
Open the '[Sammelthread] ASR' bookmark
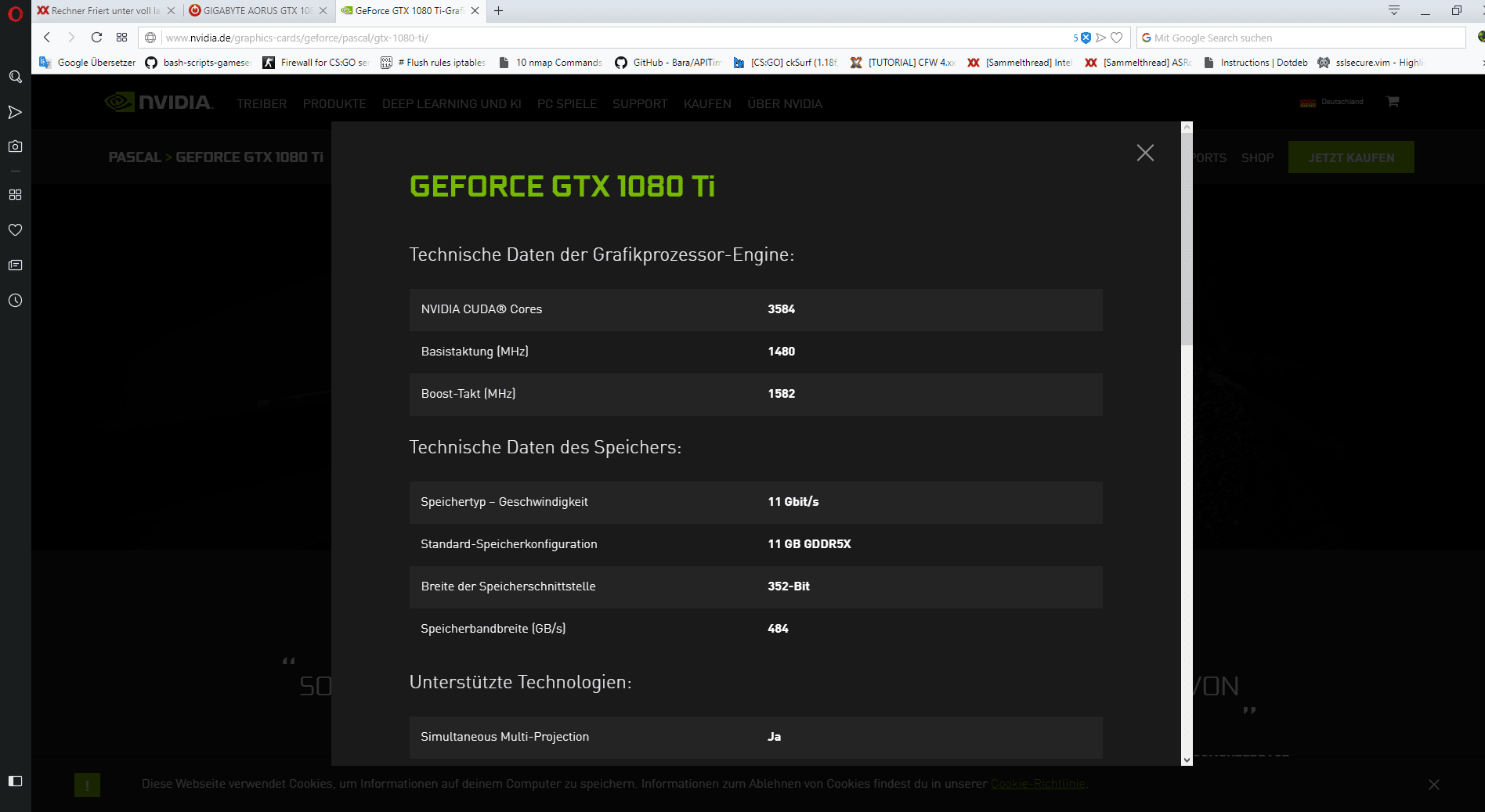(x=1138, y=63)
